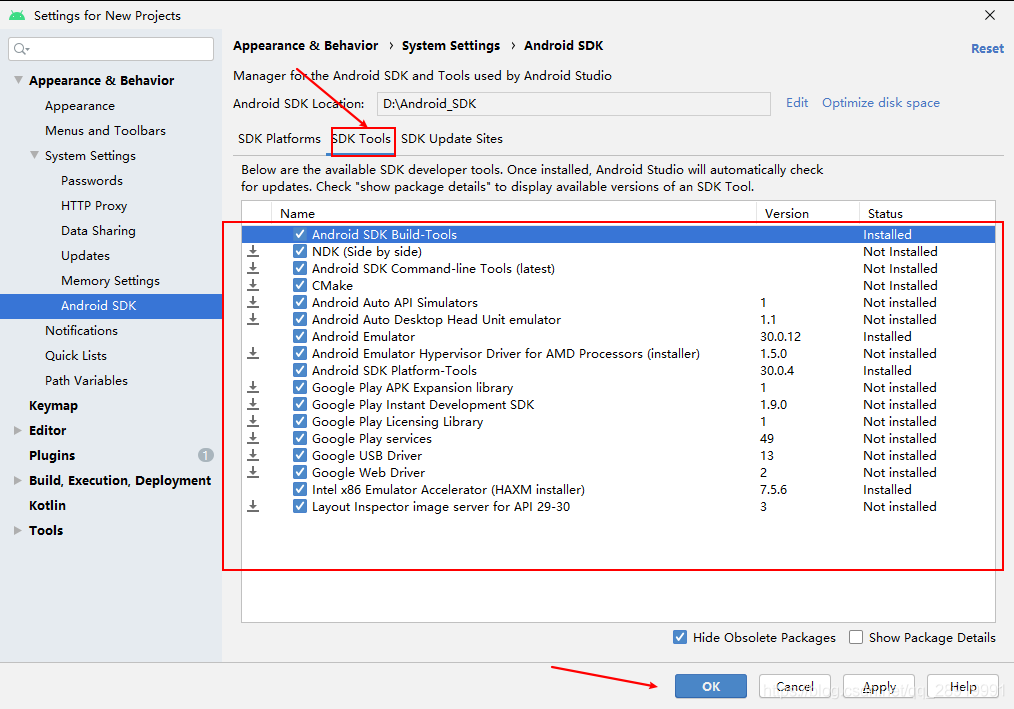This screenshot has width=1014, height=709.
Task: Click the download icon beside Layout Inspector image server
Action: pyautogui.click(x=253, y=507)
